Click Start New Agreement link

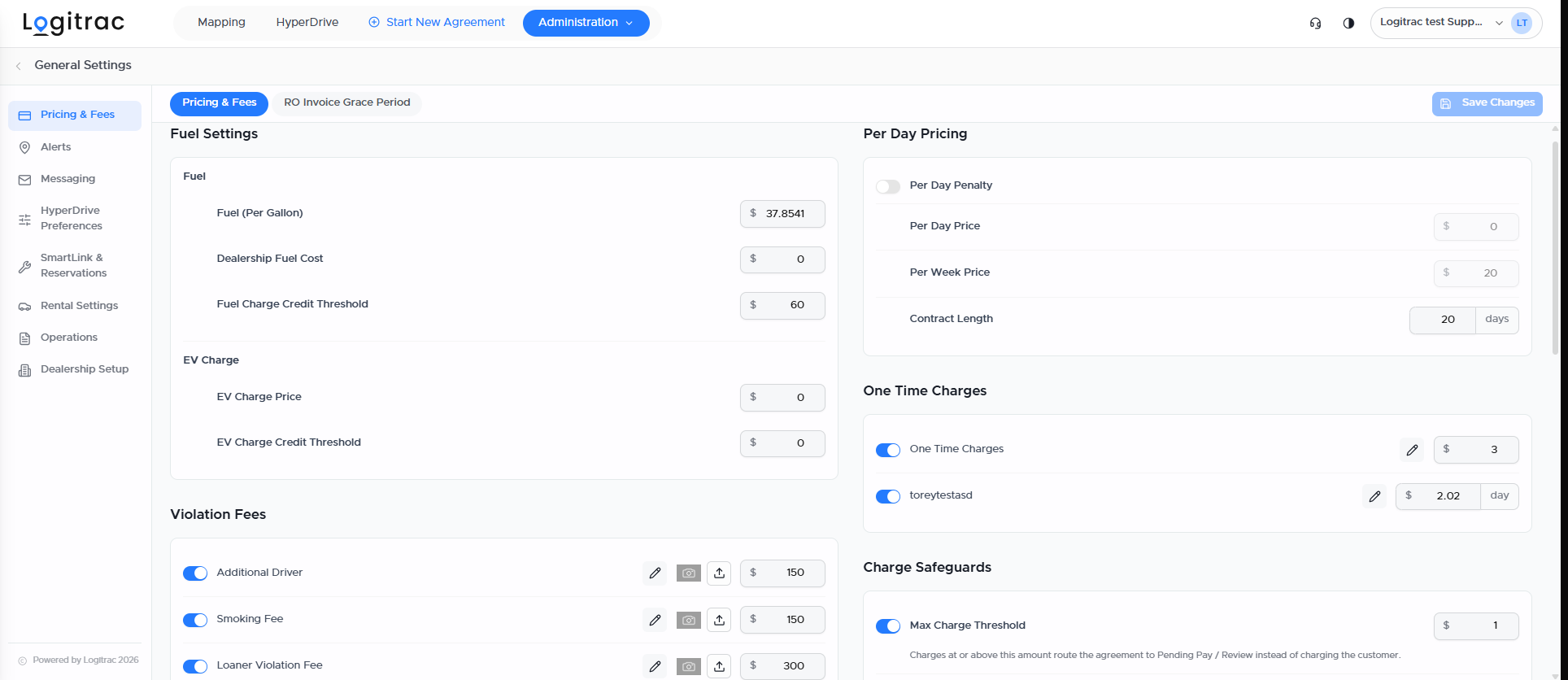(x=437, y=23)
